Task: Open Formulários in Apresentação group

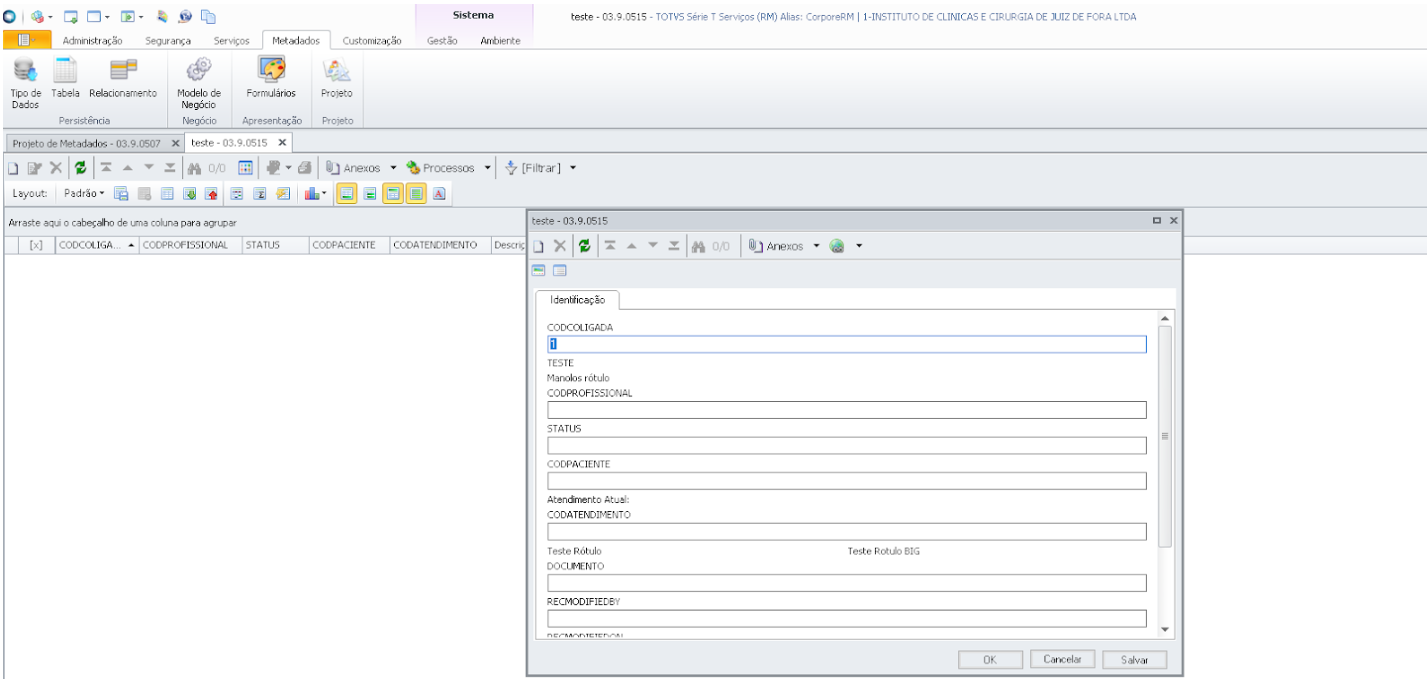Action: (271, 77)
